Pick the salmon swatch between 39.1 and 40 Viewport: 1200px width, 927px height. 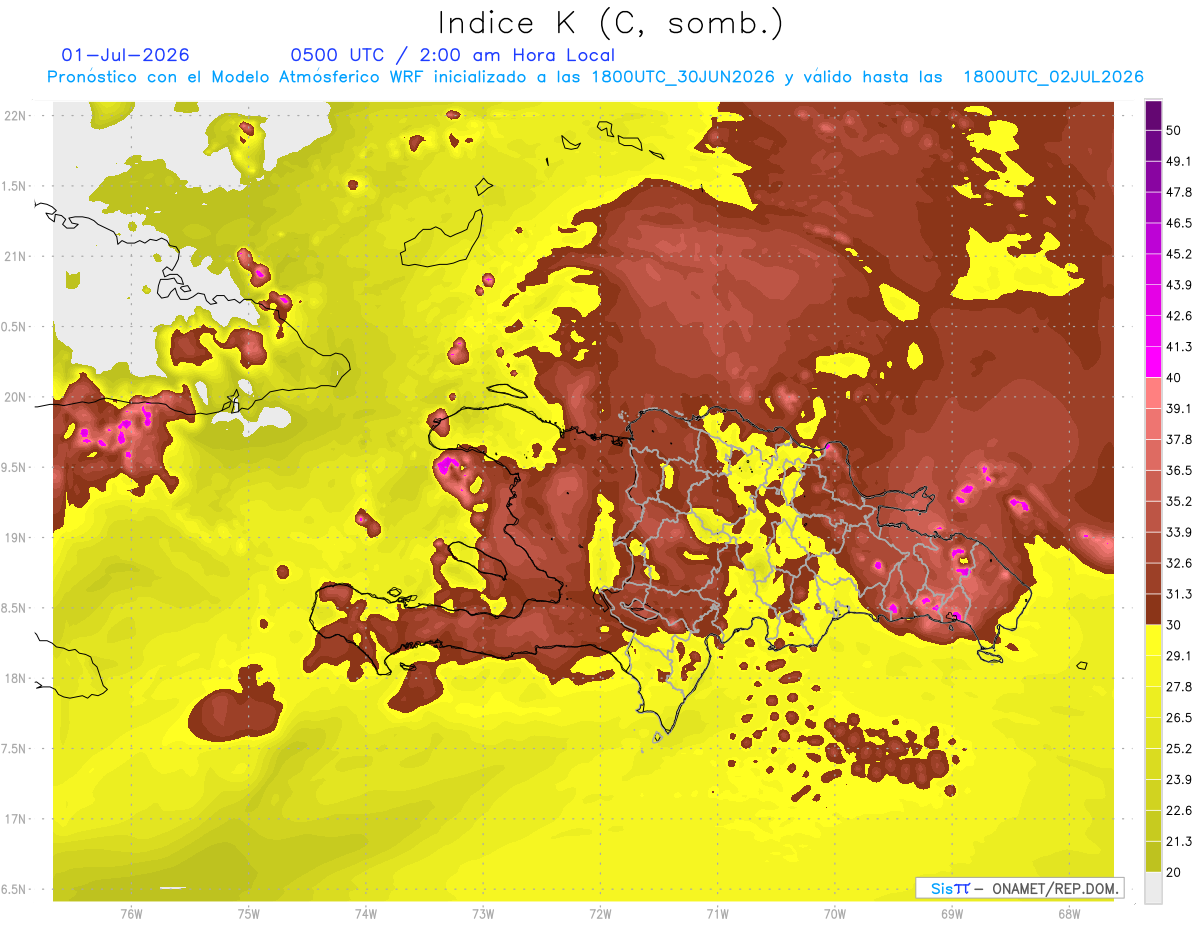pyautogui.click(x=1153, y=393)
